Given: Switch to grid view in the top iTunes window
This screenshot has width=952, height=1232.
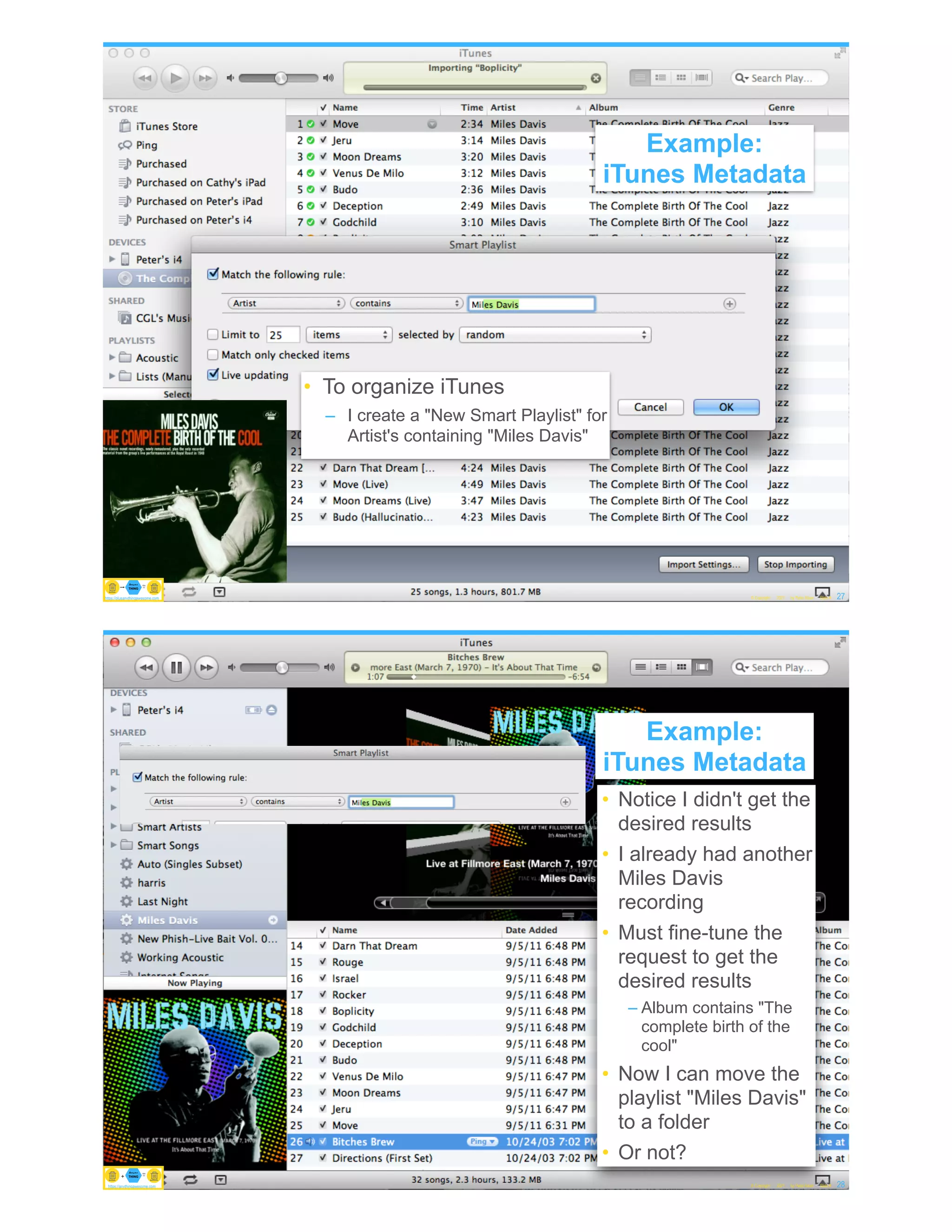Looking at the screenshot, I should click(x=681, y=77).
